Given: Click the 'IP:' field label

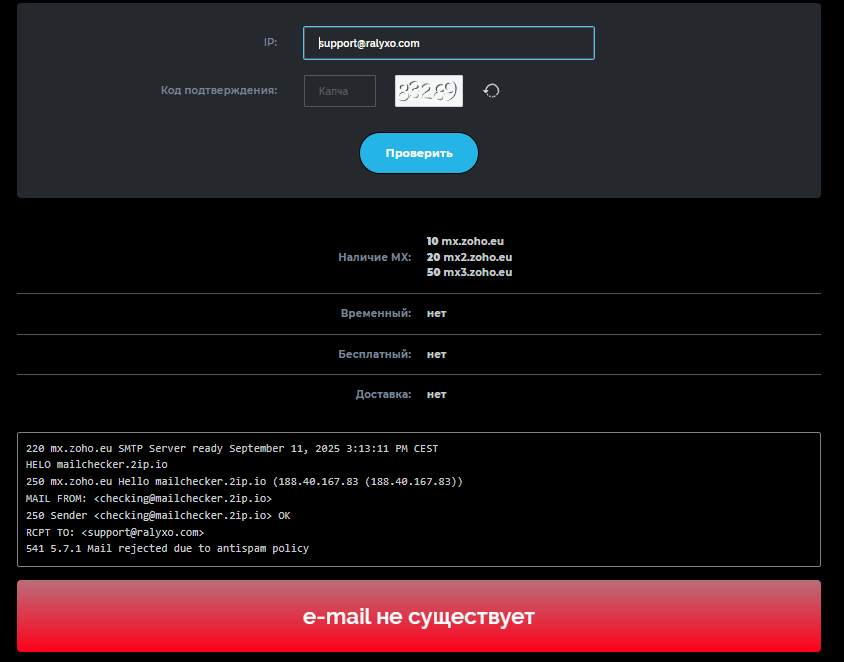Looking at the screenshot, I should [270, 42].
